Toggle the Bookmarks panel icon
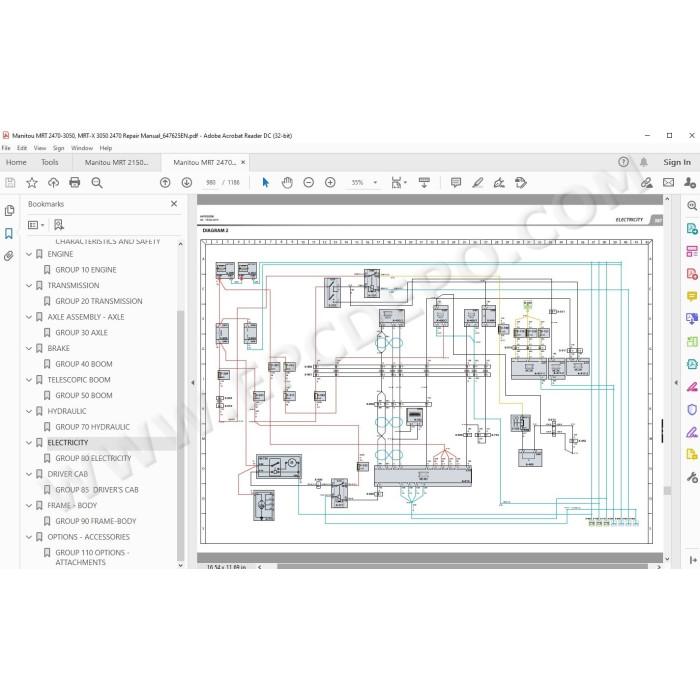Viewport: 700px width, 700px height. 9,233
